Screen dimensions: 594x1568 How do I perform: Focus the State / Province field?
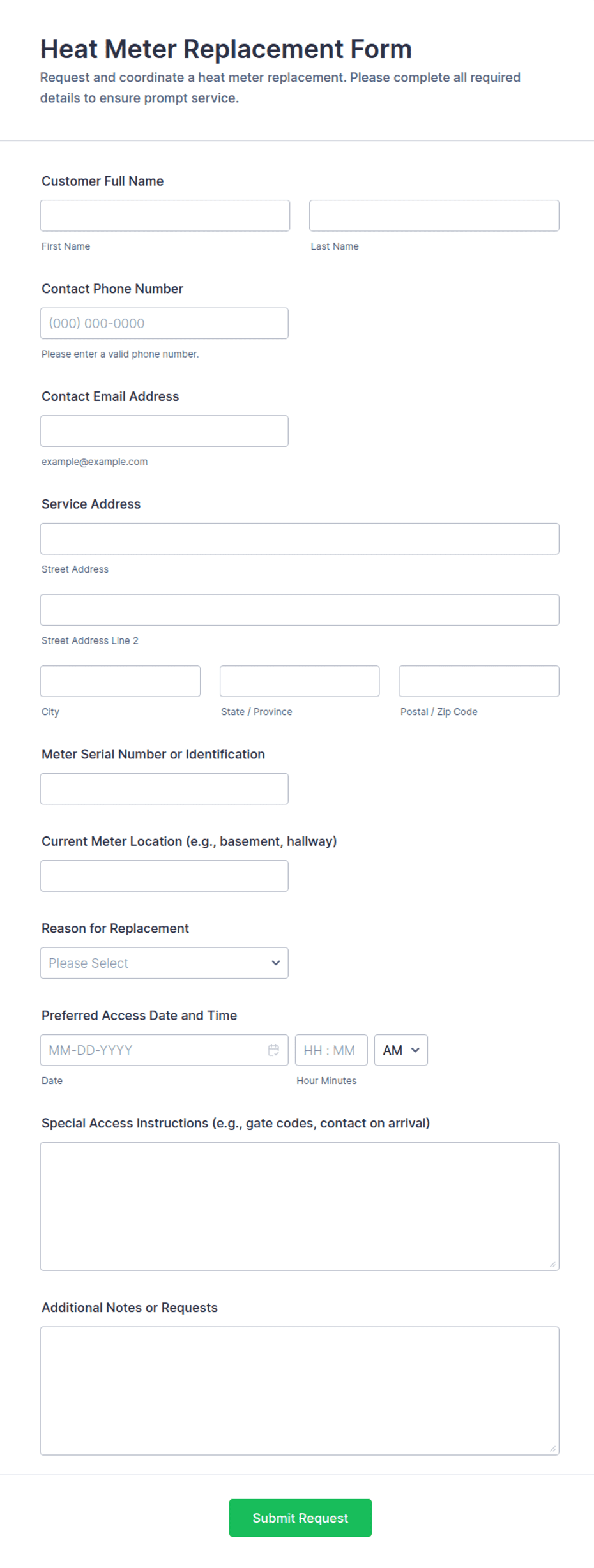[300, 681]
